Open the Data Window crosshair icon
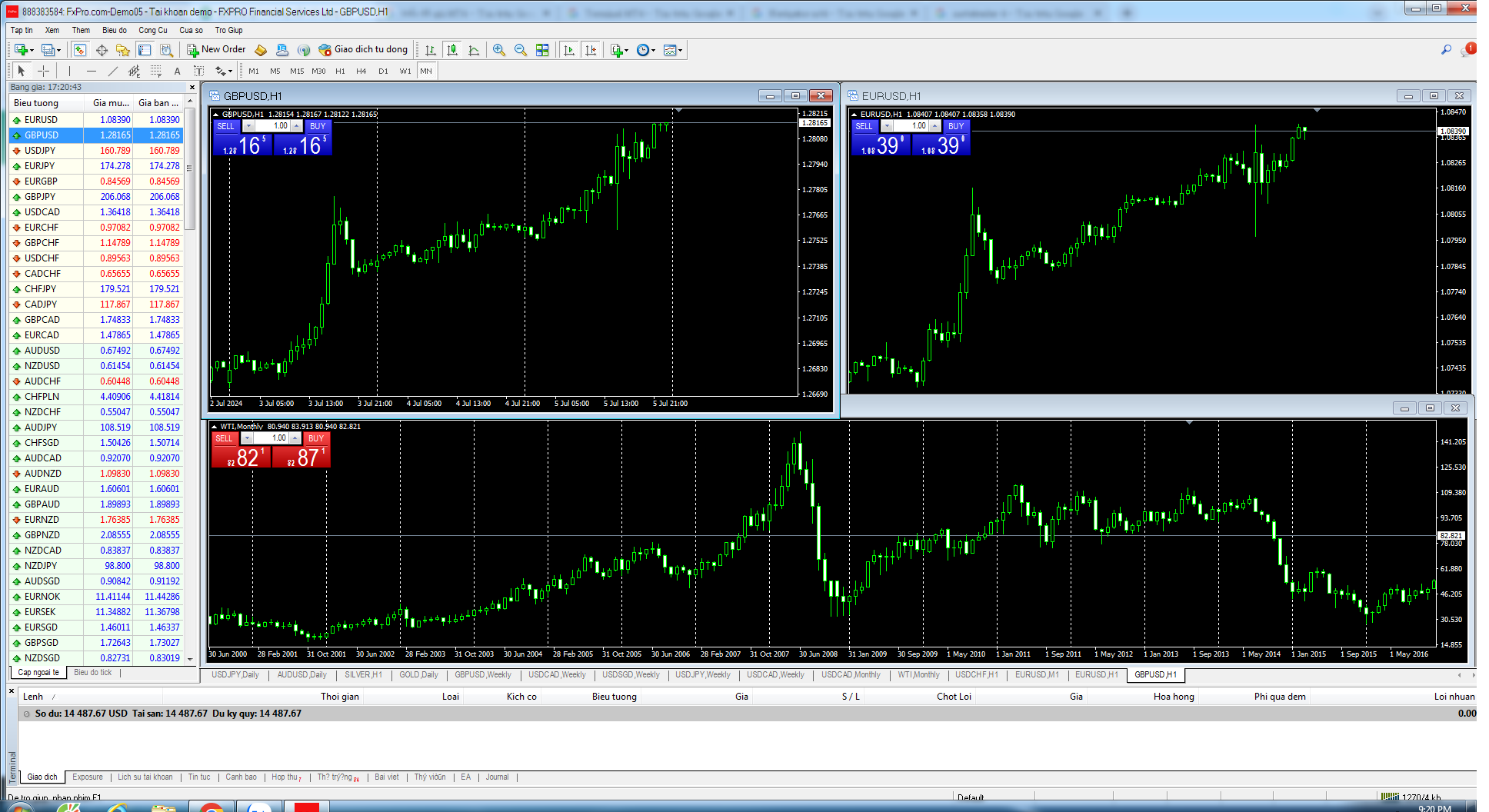 click(x=102, y=50)
